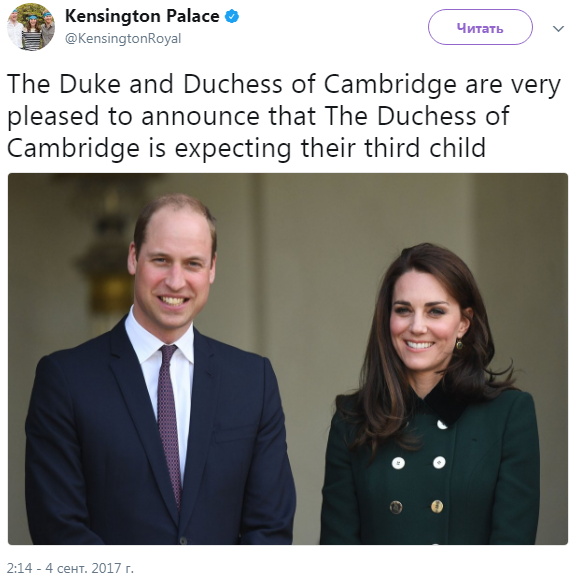Image resolution: width=583 pixels, height=577 pixels.
Task: Open the @KensingtonRoyal handle link
Action: 123,39
